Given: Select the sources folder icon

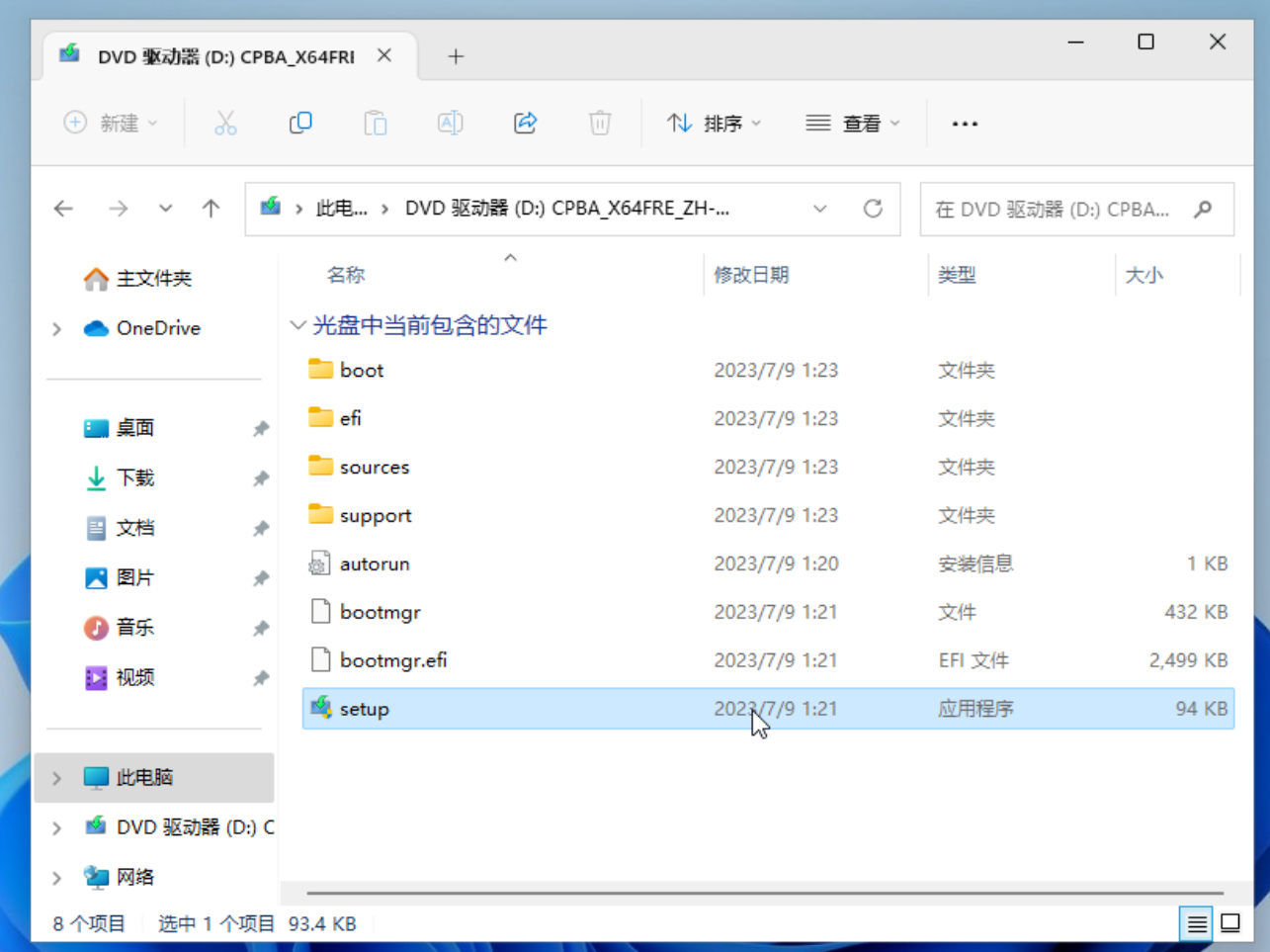Looking at the screenshot, I should 320,467.
